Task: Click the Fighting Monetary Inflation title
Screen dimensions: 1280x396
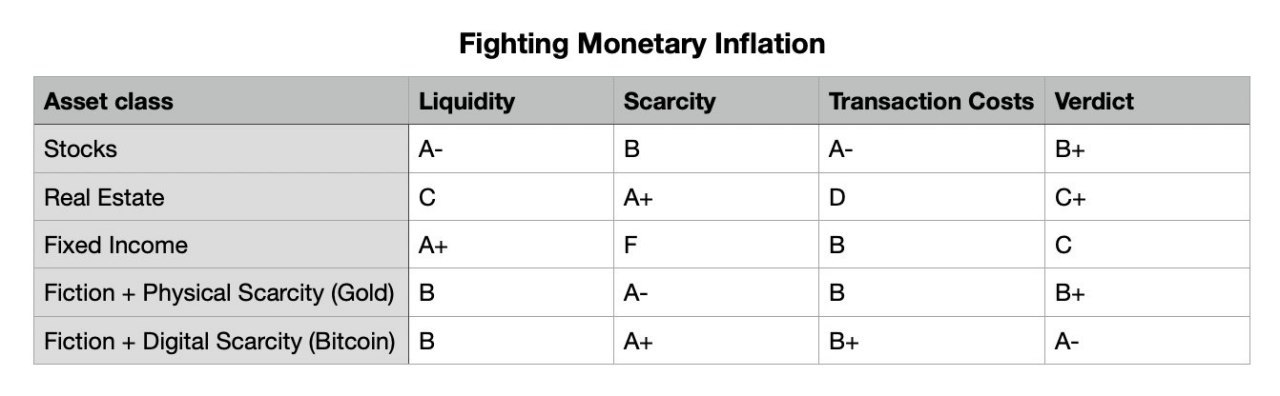Action: pyautogui.click(x=642, y=44)
